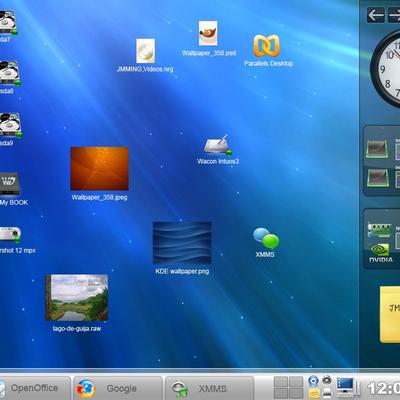Select the 12 mpx camera device icon
Screen dimensions: 400x400
(x=10, y=234)
